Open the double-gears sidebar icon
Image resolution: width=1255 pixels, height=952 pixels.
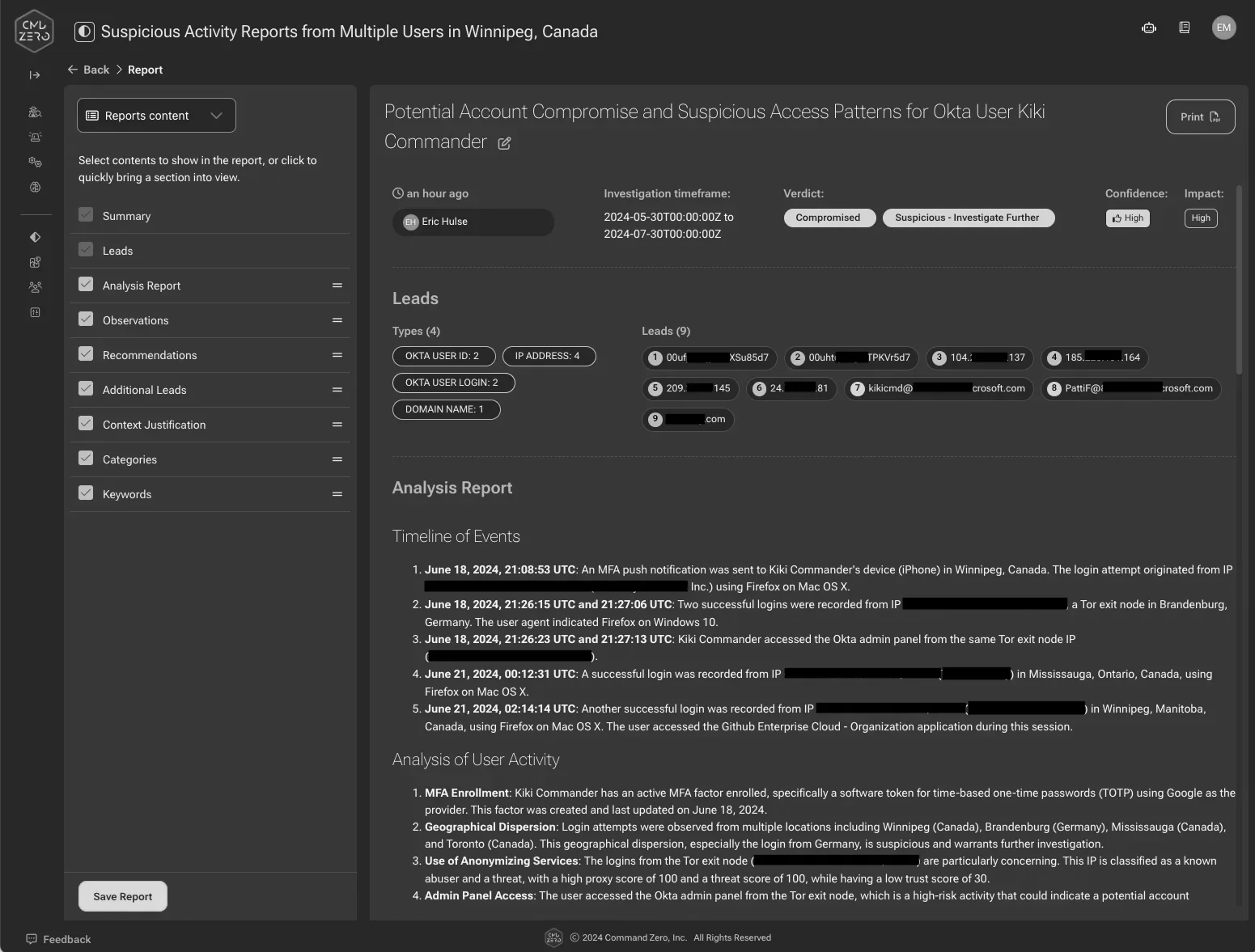(35, 163)
